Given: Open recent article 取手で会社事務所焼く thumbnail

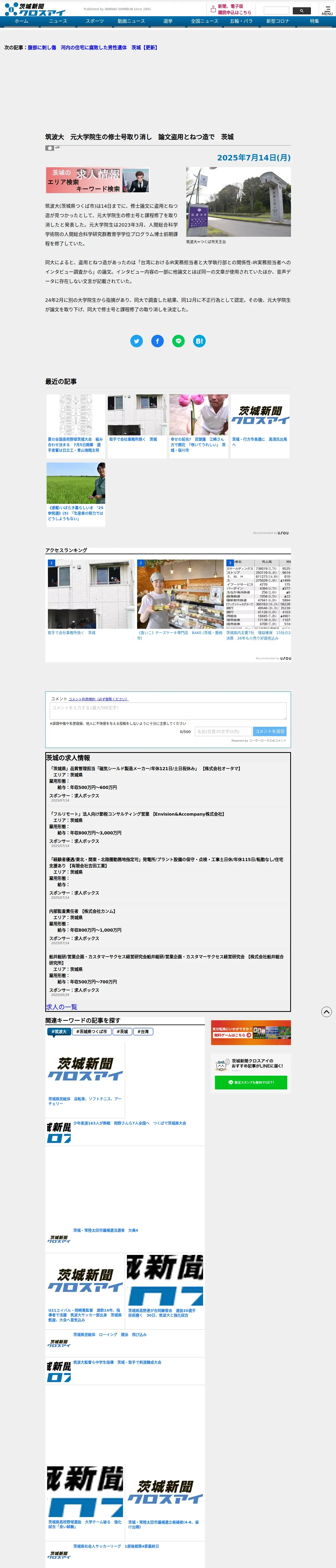Looking at the screenshot, I should pos(137,414).
